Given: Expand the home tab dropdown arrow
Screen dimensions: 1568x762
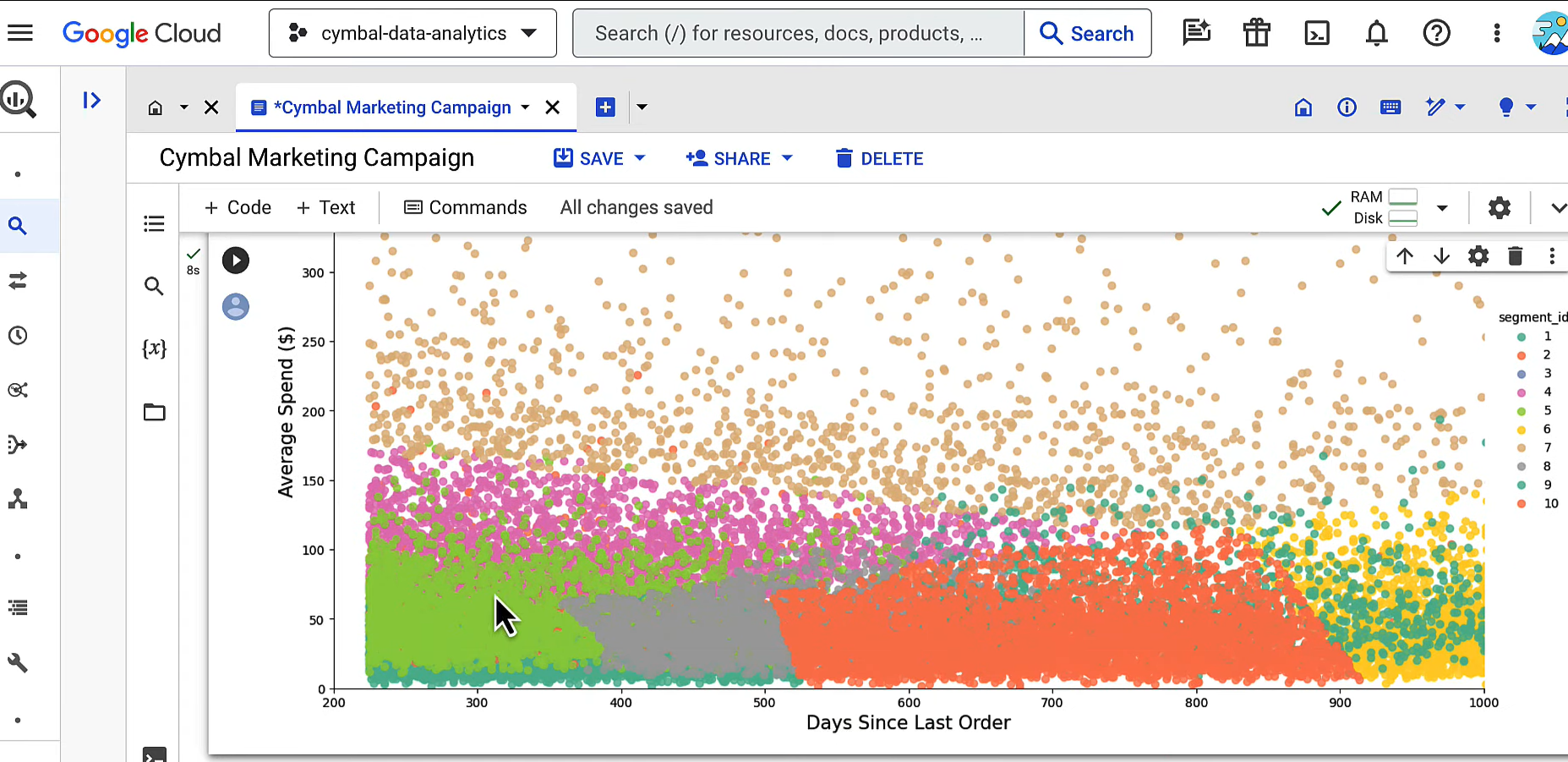Looking at the screenshot, I should pyautogui.click(x=184, y=107).
